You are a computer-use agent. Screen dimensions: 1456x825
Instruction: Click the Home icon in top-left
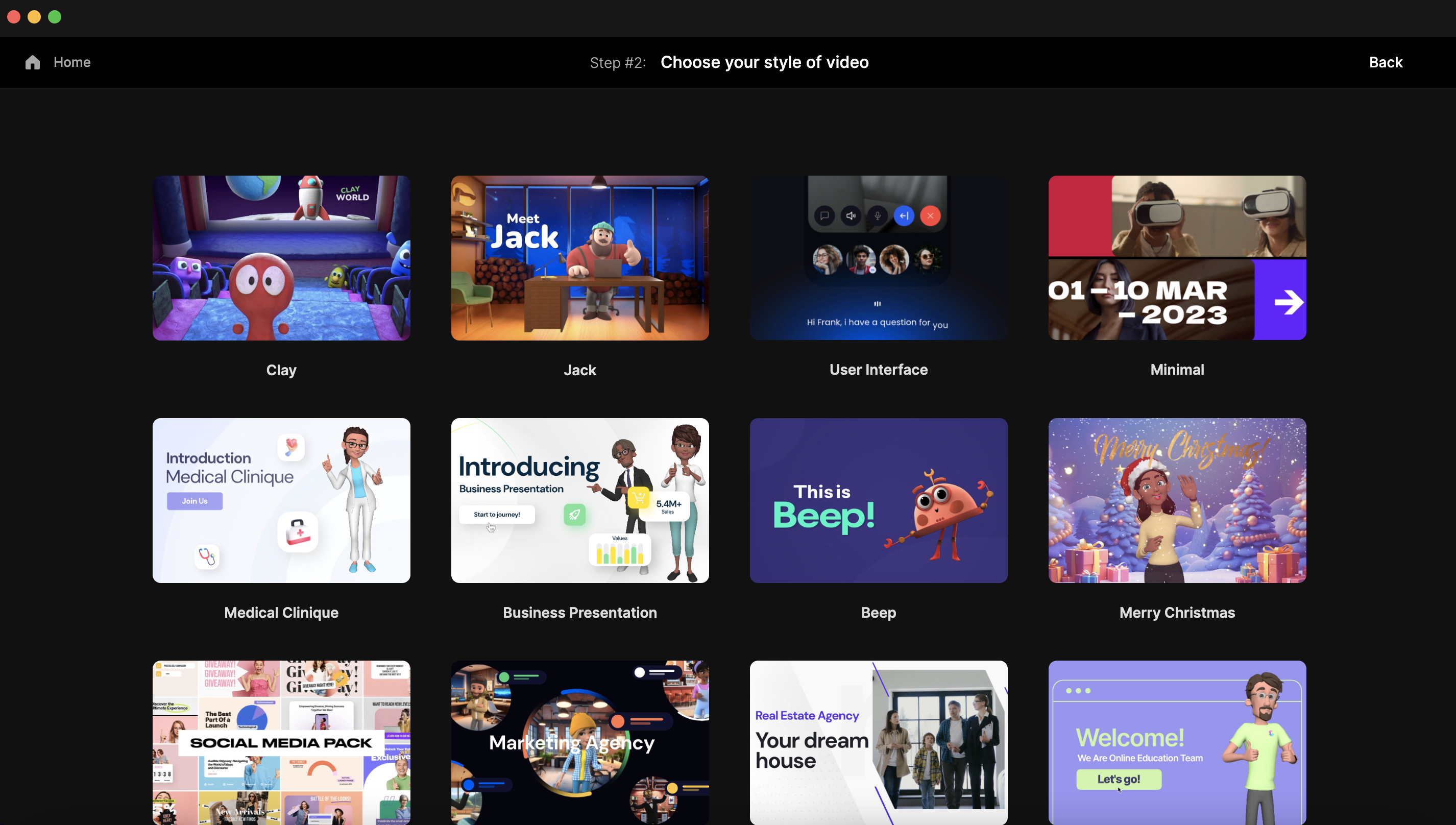(32, 62)
